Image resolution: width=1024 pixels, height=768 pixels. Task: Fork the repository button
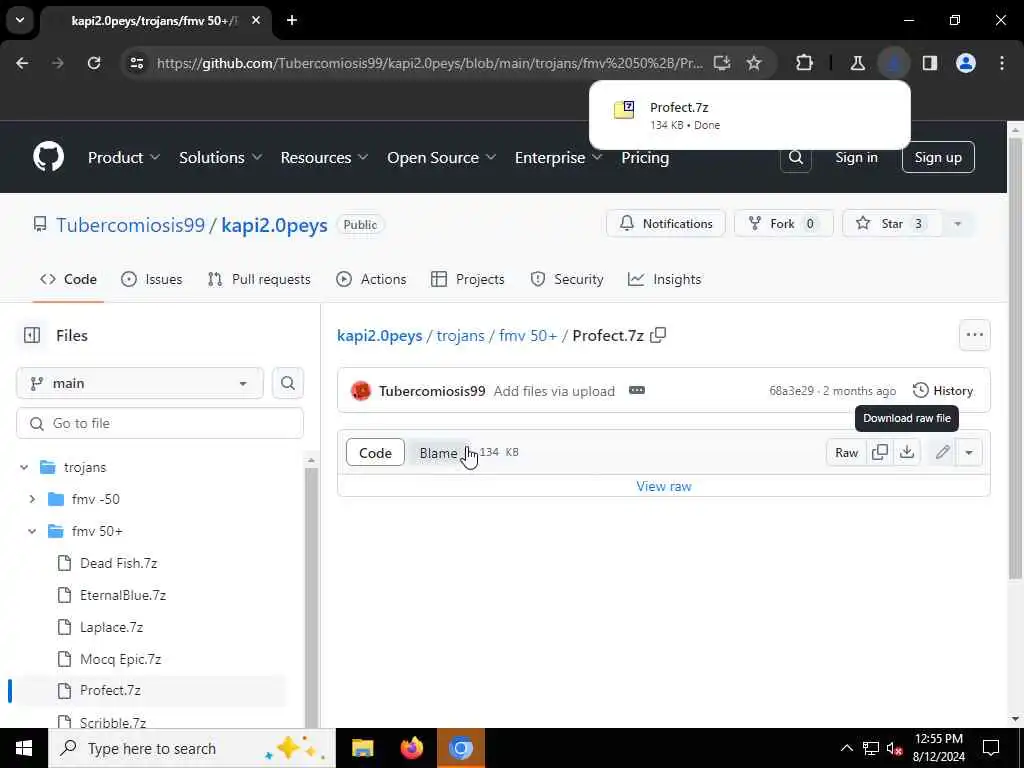pos(784,224)
